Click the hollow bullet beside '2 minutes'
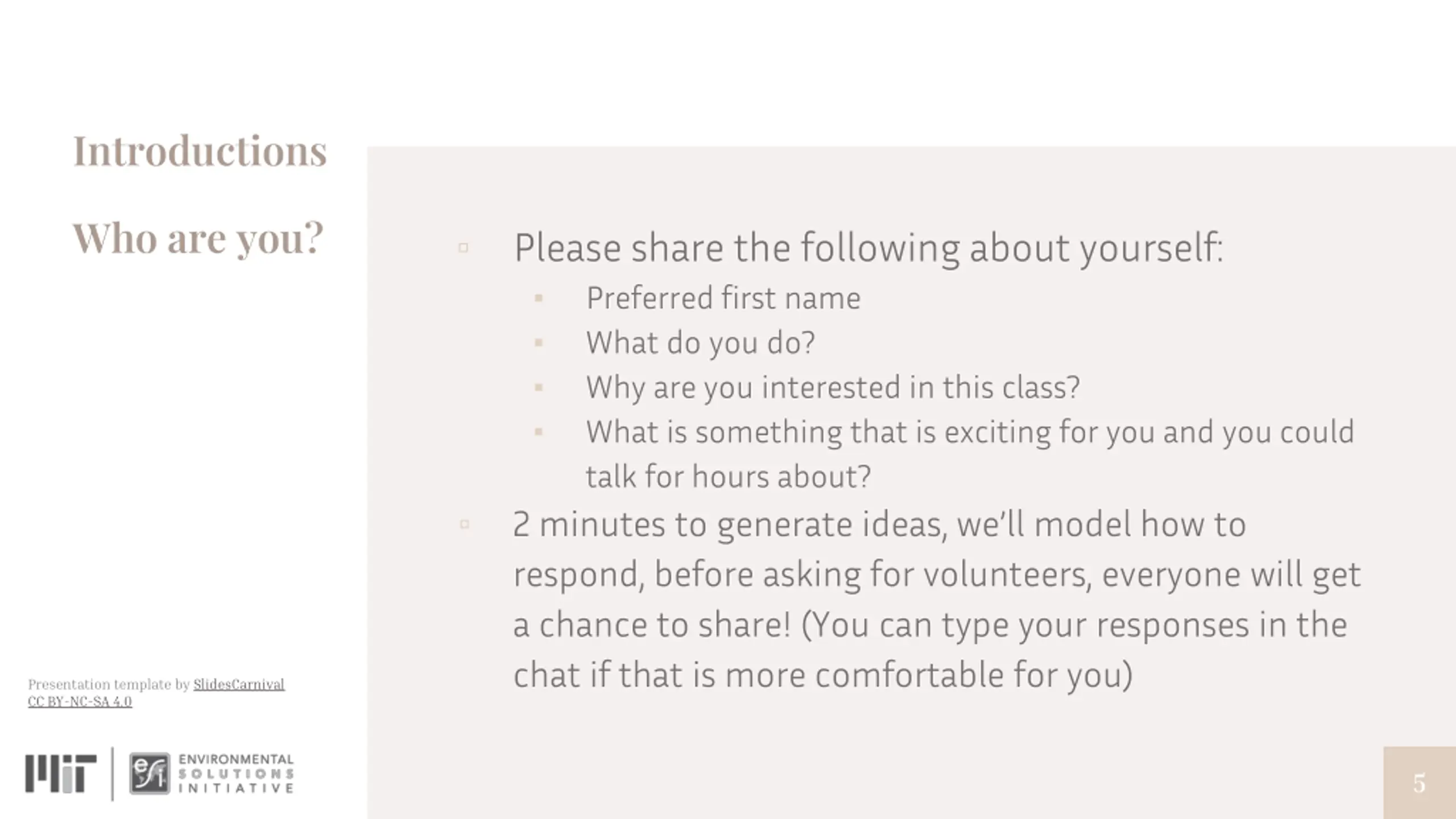Image resolution: width=1456 pixels, height=819 pixels. tap(464, 524)
